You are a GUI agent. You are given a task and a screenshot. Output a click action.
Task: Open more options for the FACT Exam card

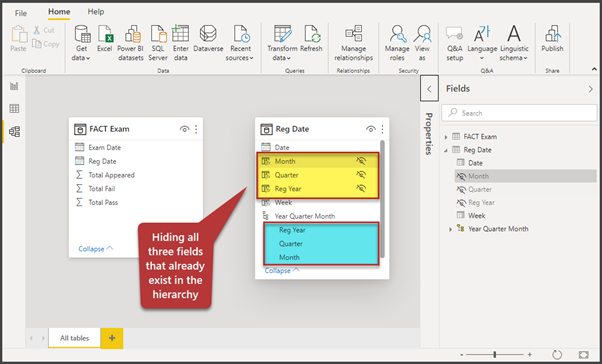point(196,129)
